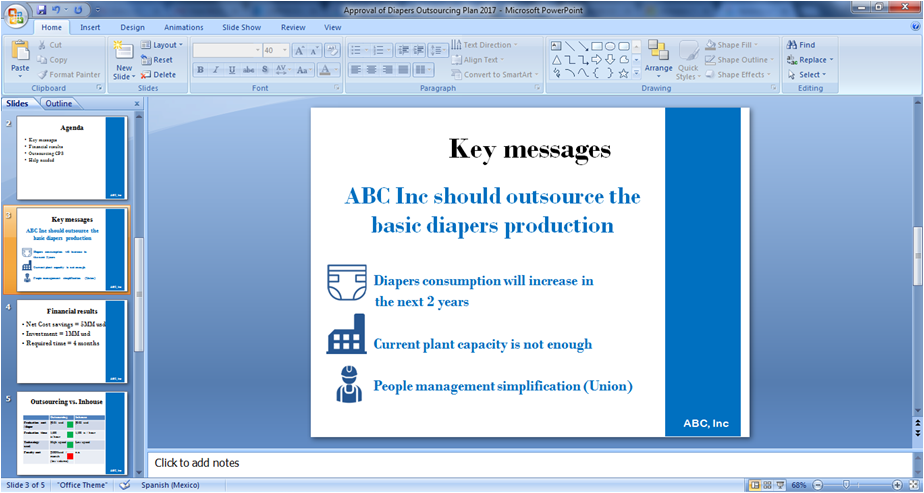
Task: Align text right
Action: (387, 70)
